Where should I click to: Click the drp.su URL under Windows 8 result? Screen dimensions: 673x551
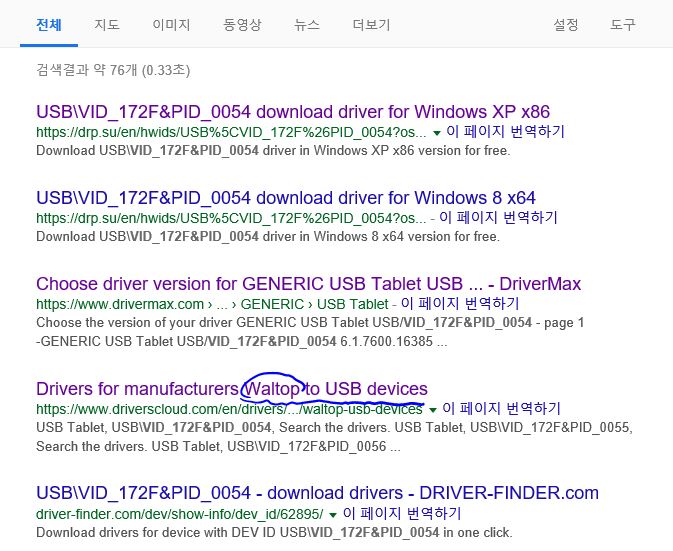click(x=231, y=218)
